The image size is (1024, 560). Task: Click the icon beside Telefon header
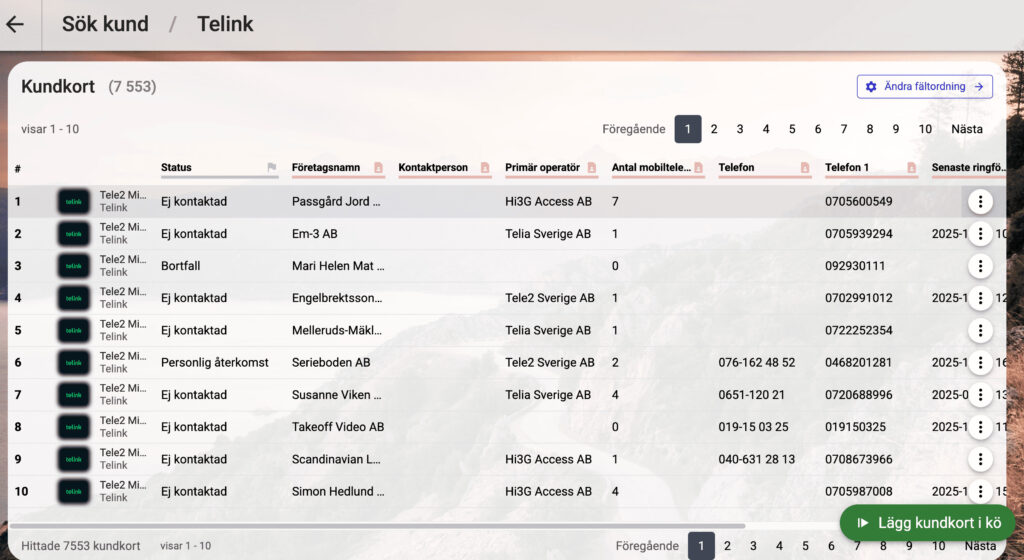tap(805, 168)
